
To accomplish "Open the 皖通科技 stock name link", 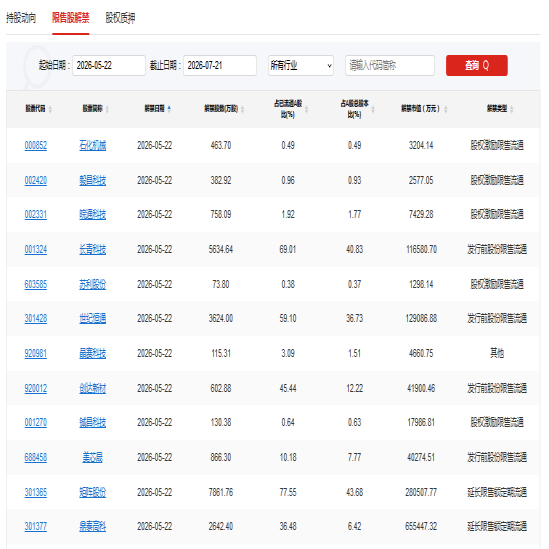I will tap(92, 214).
